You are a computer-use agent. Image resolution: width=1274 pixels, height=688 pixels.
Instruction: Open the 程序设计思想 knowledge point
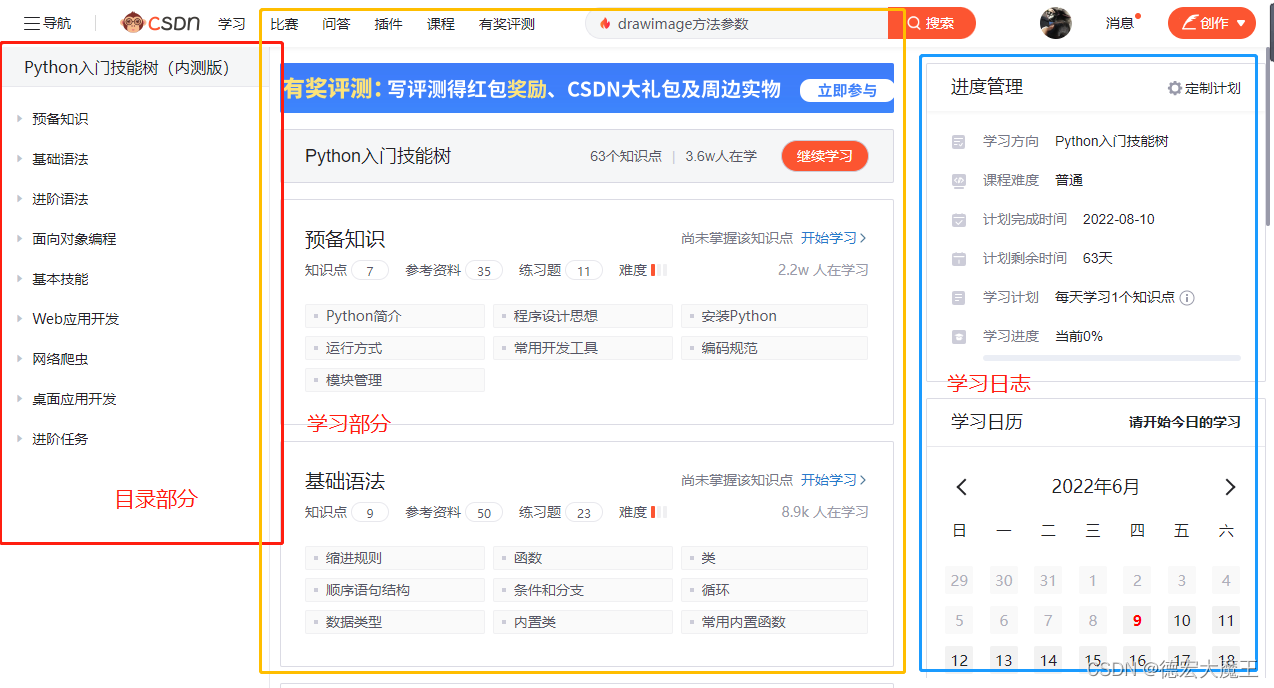click(x=583, y=316)
